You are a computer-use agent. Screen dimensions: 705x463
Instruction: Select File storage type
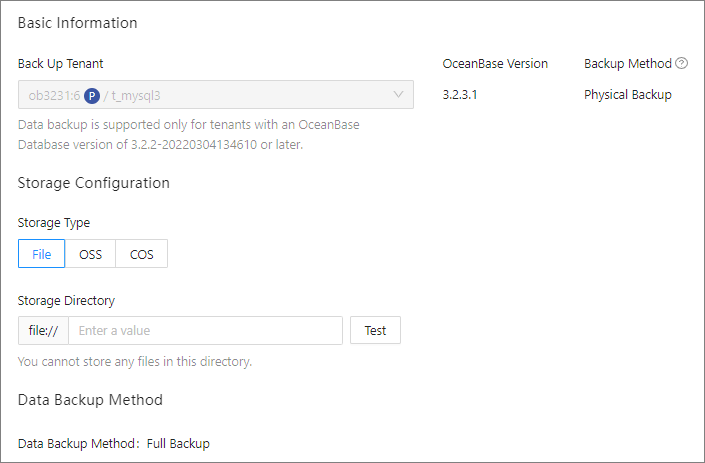[41, 254]
